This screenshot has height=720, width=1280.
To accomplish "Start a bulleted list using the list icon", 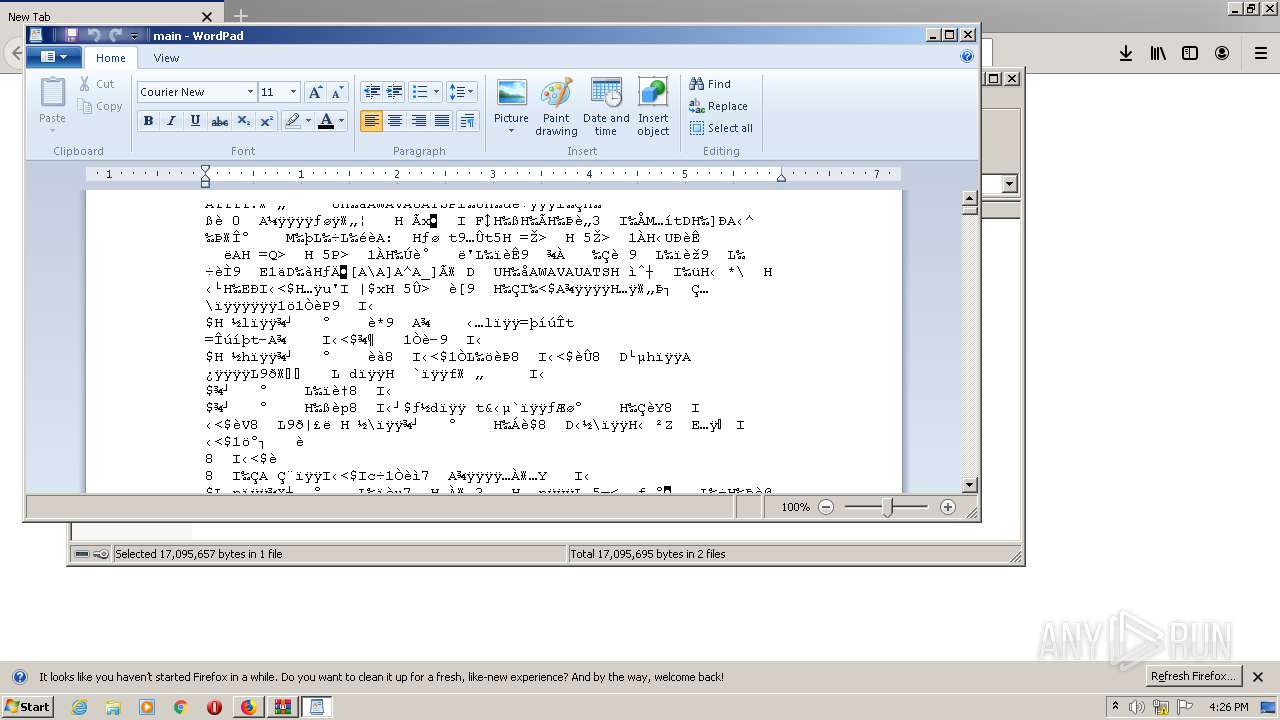I will pos(420,92).
